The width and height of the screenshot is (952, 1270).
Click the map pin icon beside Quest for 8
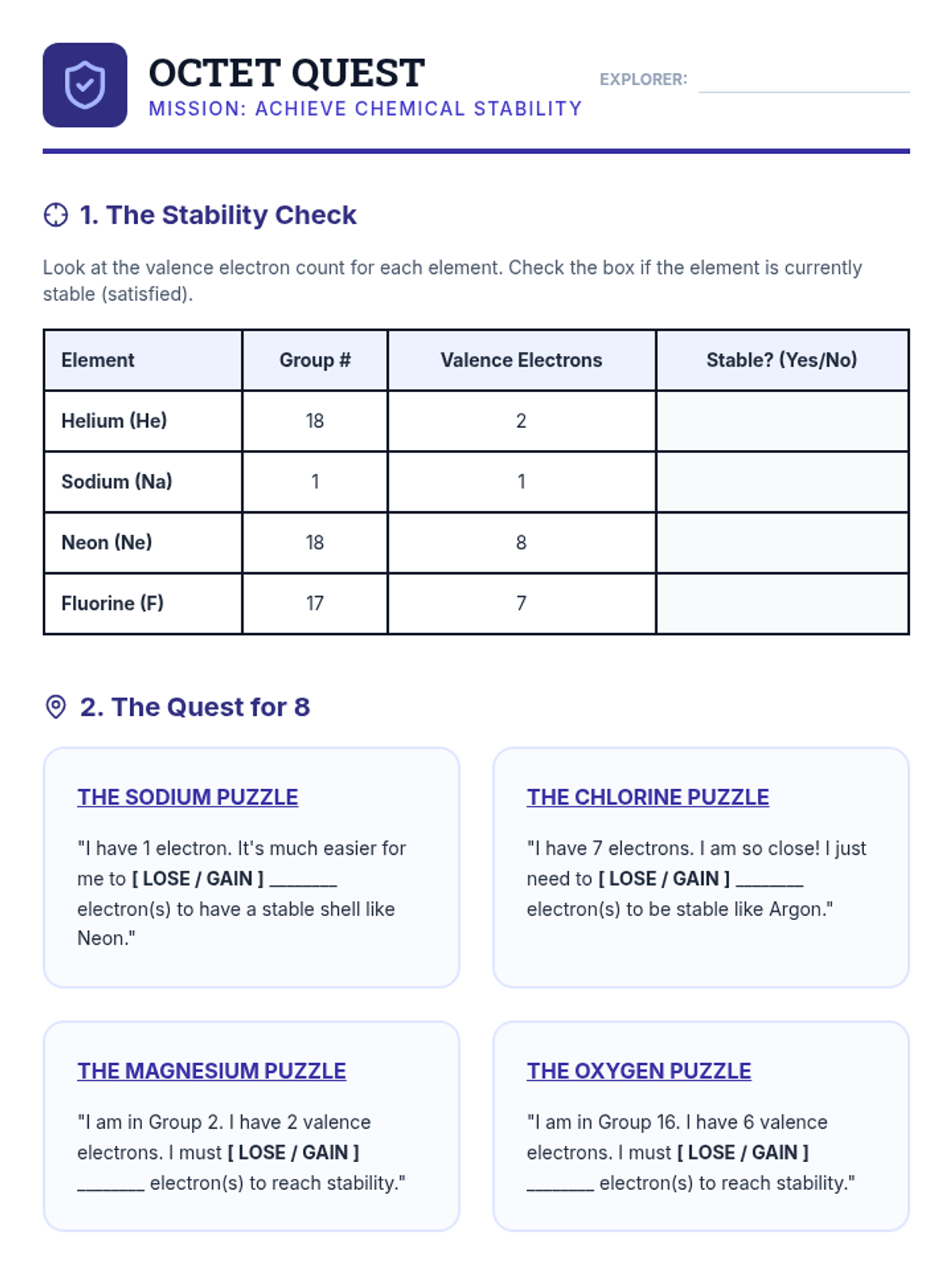[56, 706]
